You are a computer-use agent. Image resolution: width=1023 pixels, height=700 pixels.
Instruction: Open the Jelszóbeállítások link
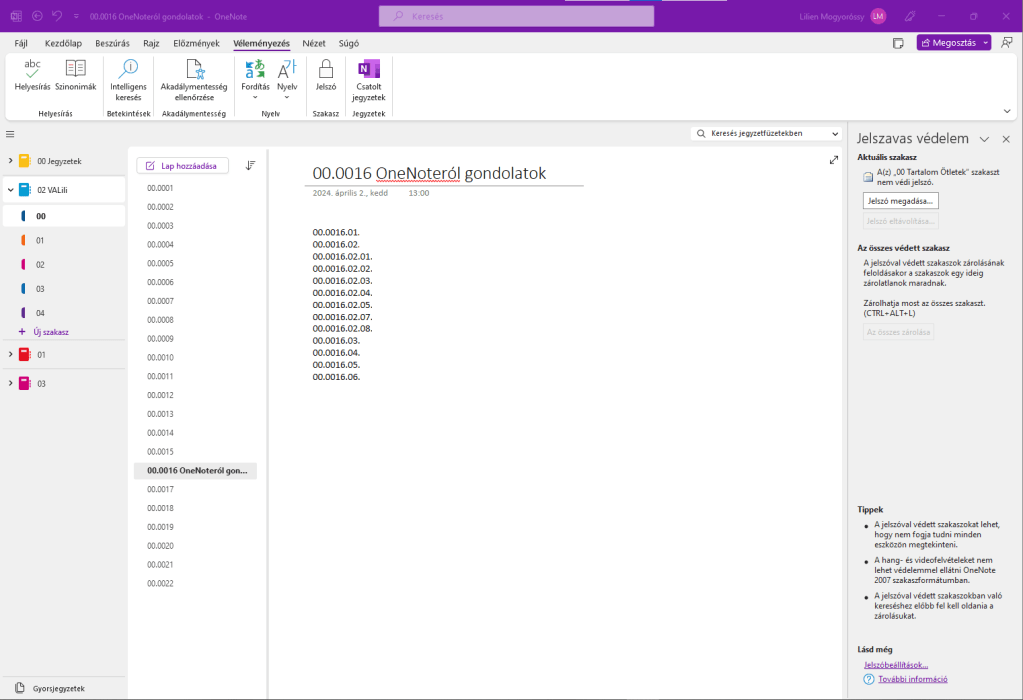tap(896, 665)
